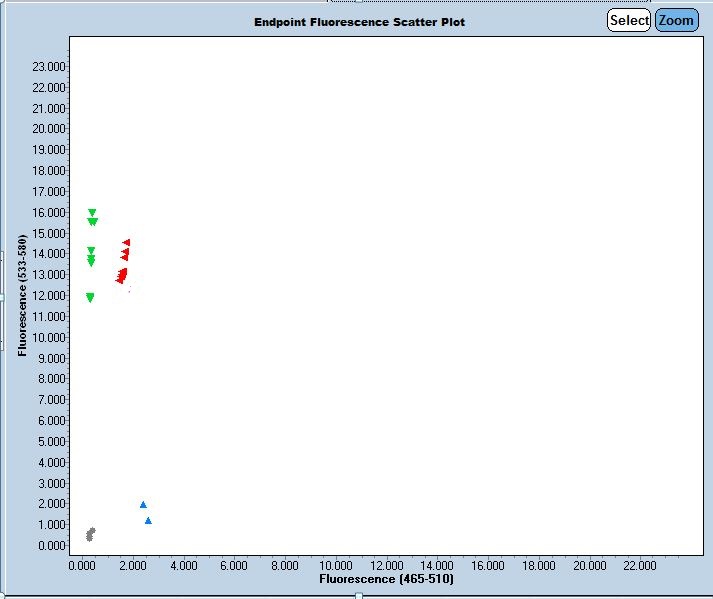Screen dimensions: 713x599
Task: Click the 23.000 tick on the y-axis
Action: [x=49, y=66]
